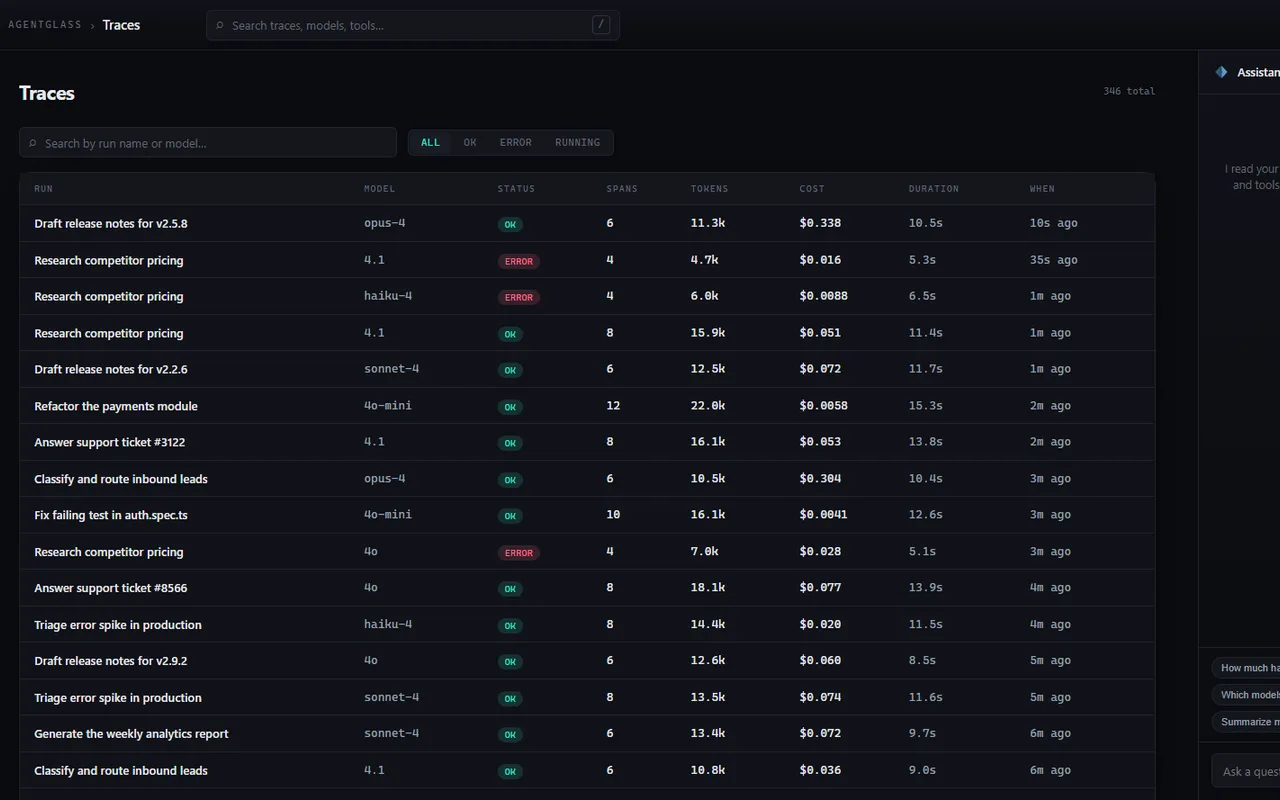Screen dimensions: 1280x800
Task: Open trace Refactor the payments module
Action: click(587, 406)
